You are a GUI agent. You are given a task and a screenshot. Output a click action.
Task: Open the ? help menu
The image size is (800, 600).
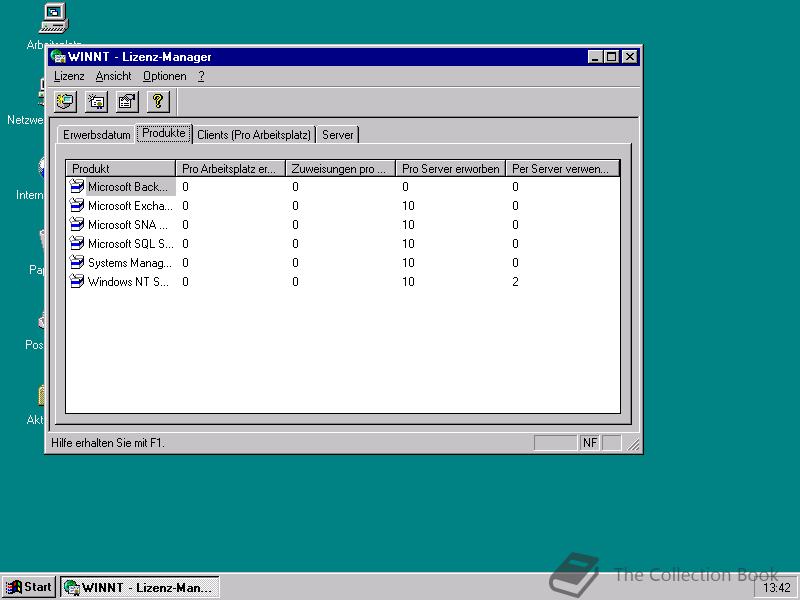(202, 77)
